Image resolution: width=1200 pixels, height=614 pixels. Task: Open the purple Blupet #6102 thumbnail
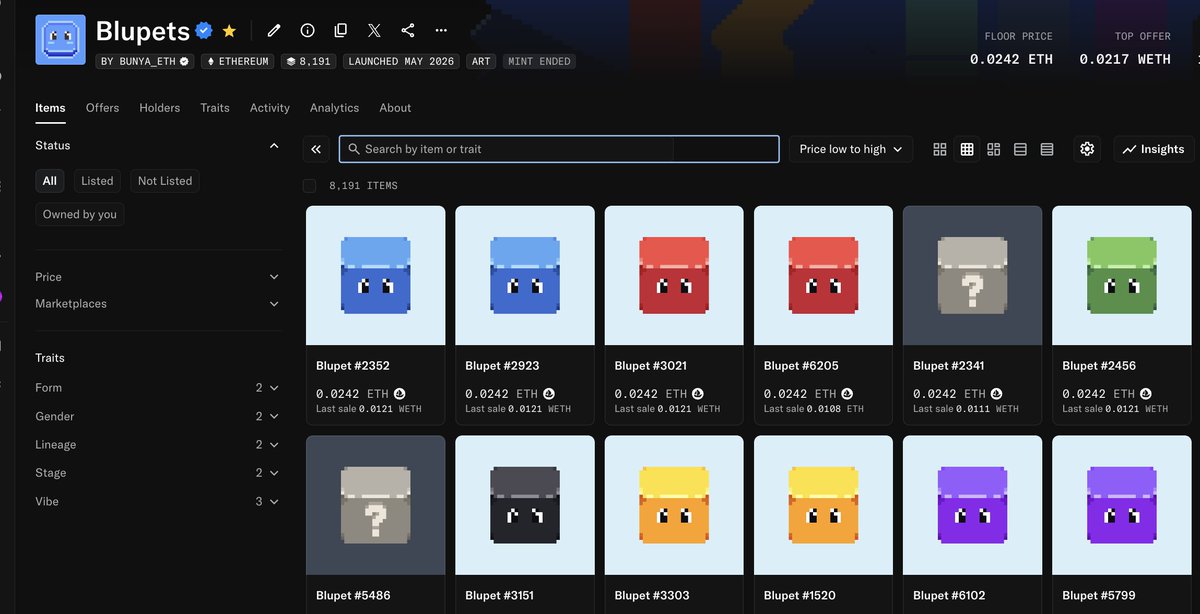[x=972, y=505]
